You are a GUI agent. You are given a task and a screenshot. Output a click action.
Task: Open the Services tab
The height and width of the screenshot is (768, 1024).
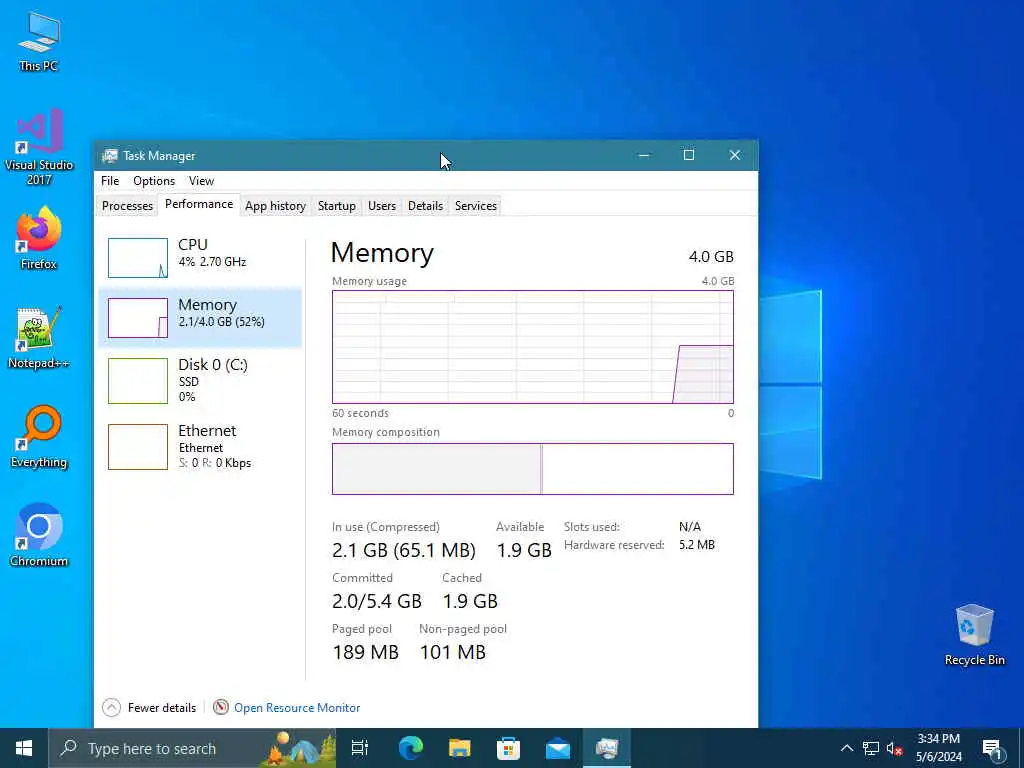pos(475,206)
